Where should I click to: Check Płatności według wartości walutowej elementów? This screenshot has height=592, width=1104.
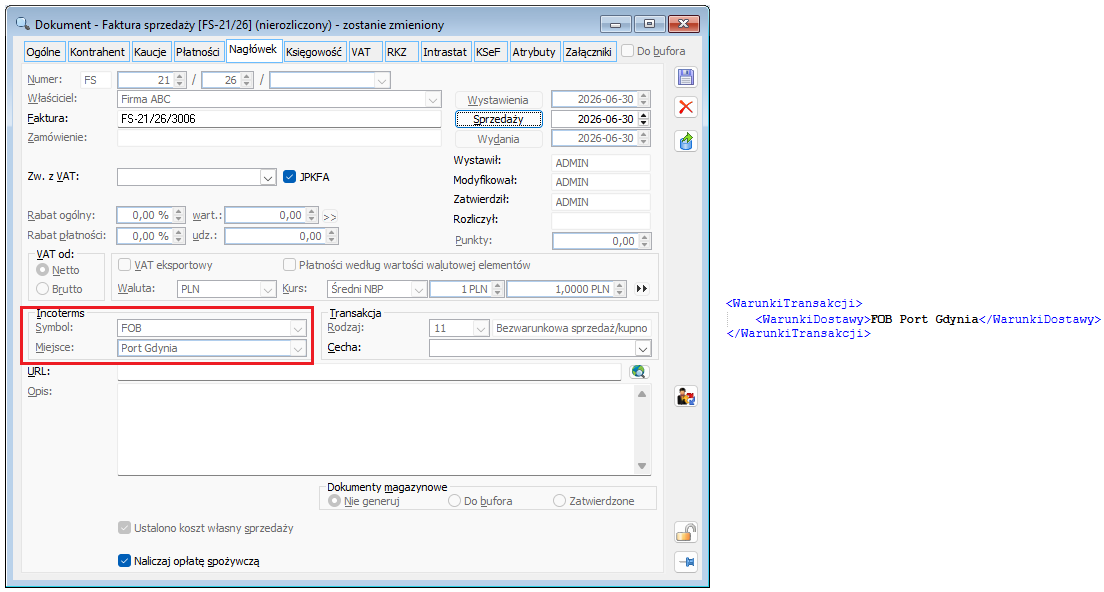(x=289, y=265)
